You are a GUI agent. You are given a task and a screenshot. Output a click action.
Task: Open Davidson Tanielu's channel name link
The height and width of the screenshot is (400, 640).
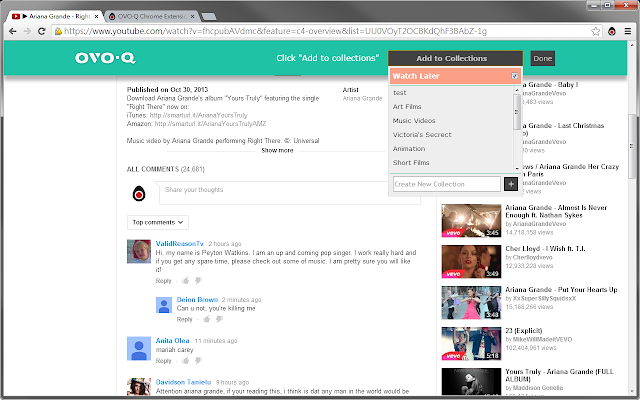click(x=183, y=382)
